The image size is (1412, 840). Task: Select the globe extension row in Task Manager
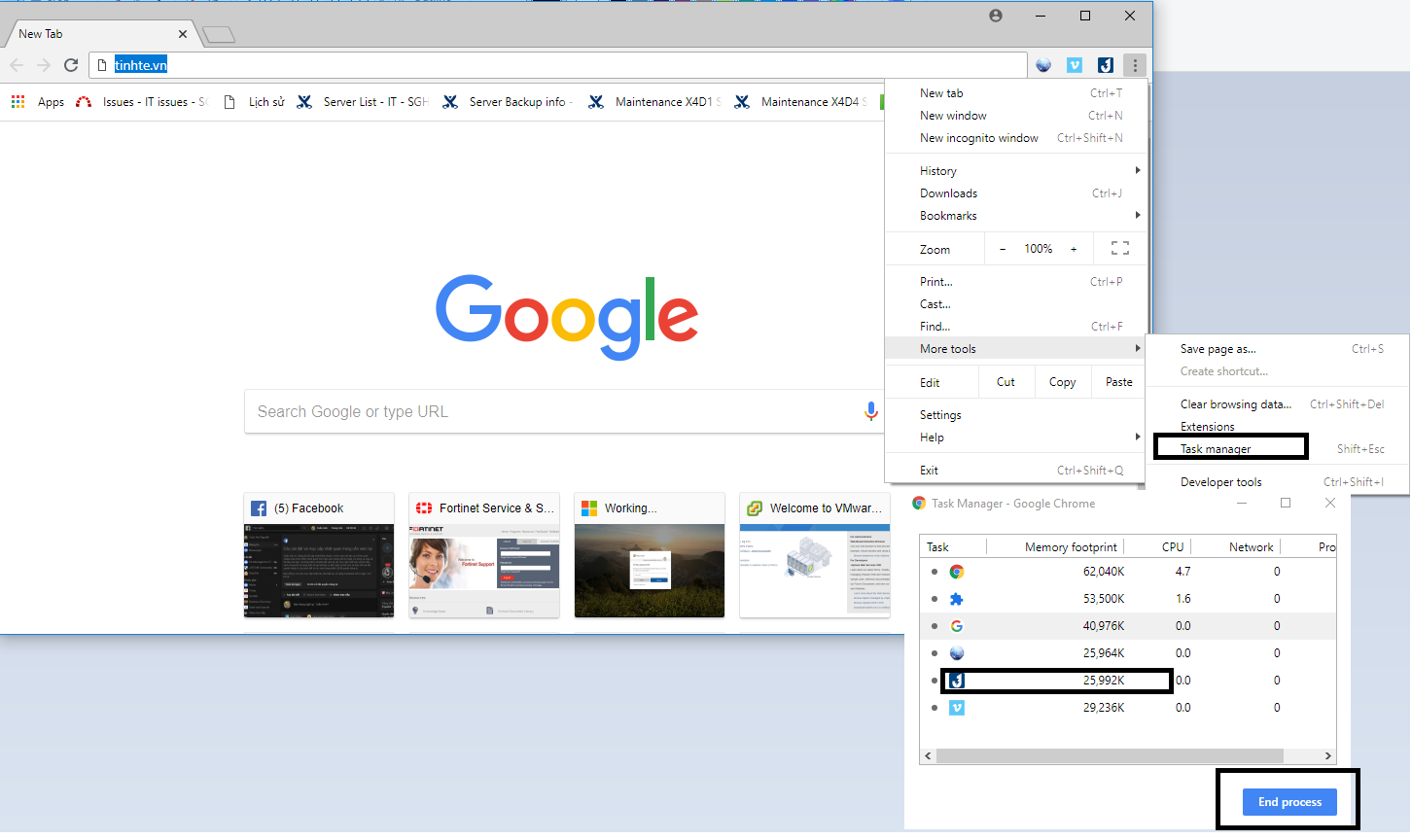click(1128, 653)
